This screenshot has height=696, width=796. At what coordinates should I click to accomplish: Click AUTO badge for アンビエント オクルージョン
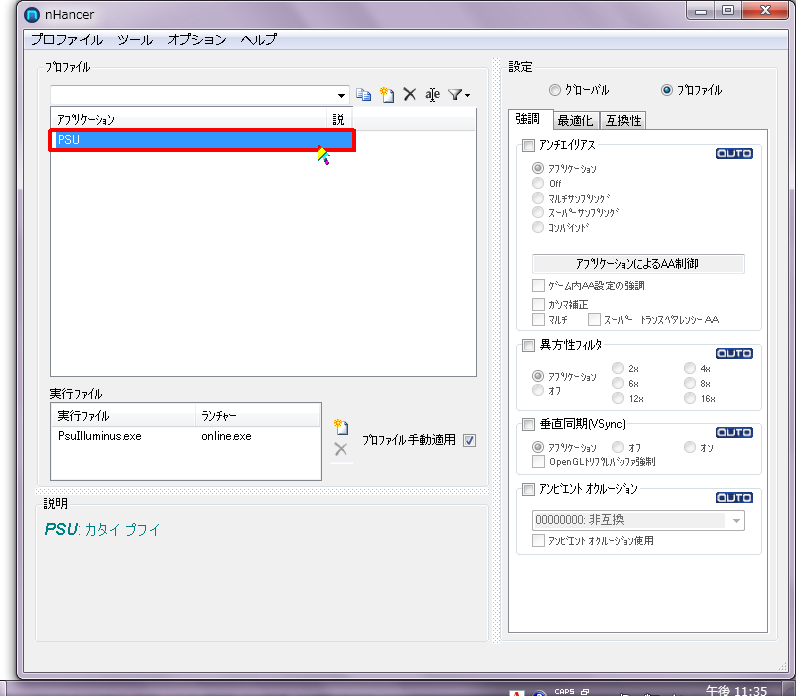click(734, 498)
